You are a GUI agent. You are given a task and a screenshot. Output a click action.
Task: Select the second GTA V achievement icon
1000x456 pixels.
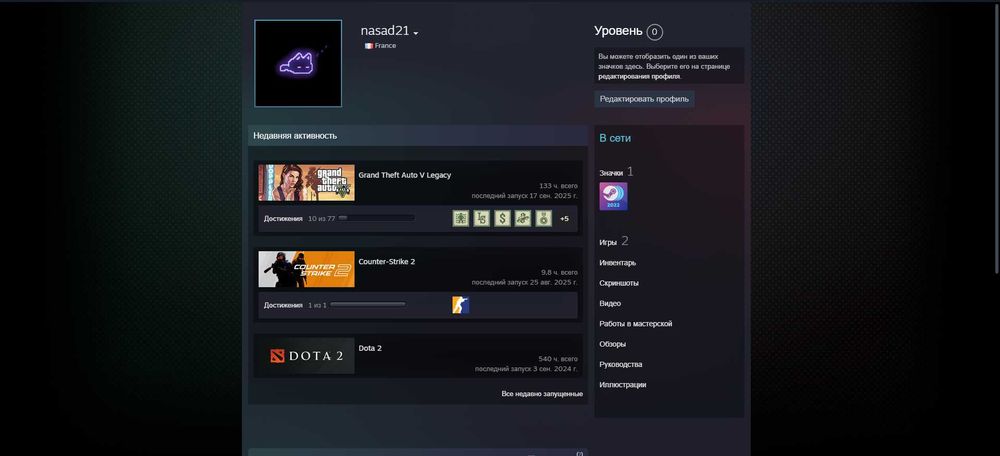[482, 219]
